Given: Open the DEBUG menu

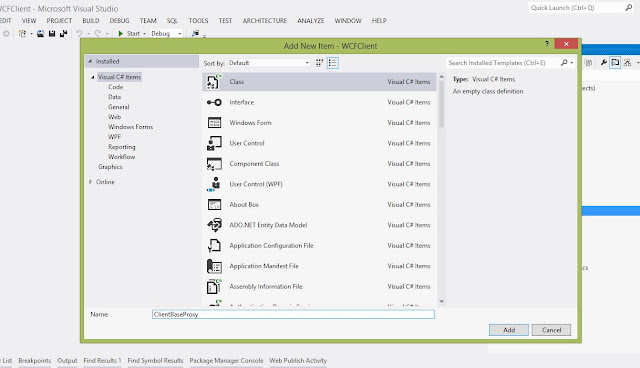Looking at the screenshot, I should pyautogui.click(x=119, y=20).
